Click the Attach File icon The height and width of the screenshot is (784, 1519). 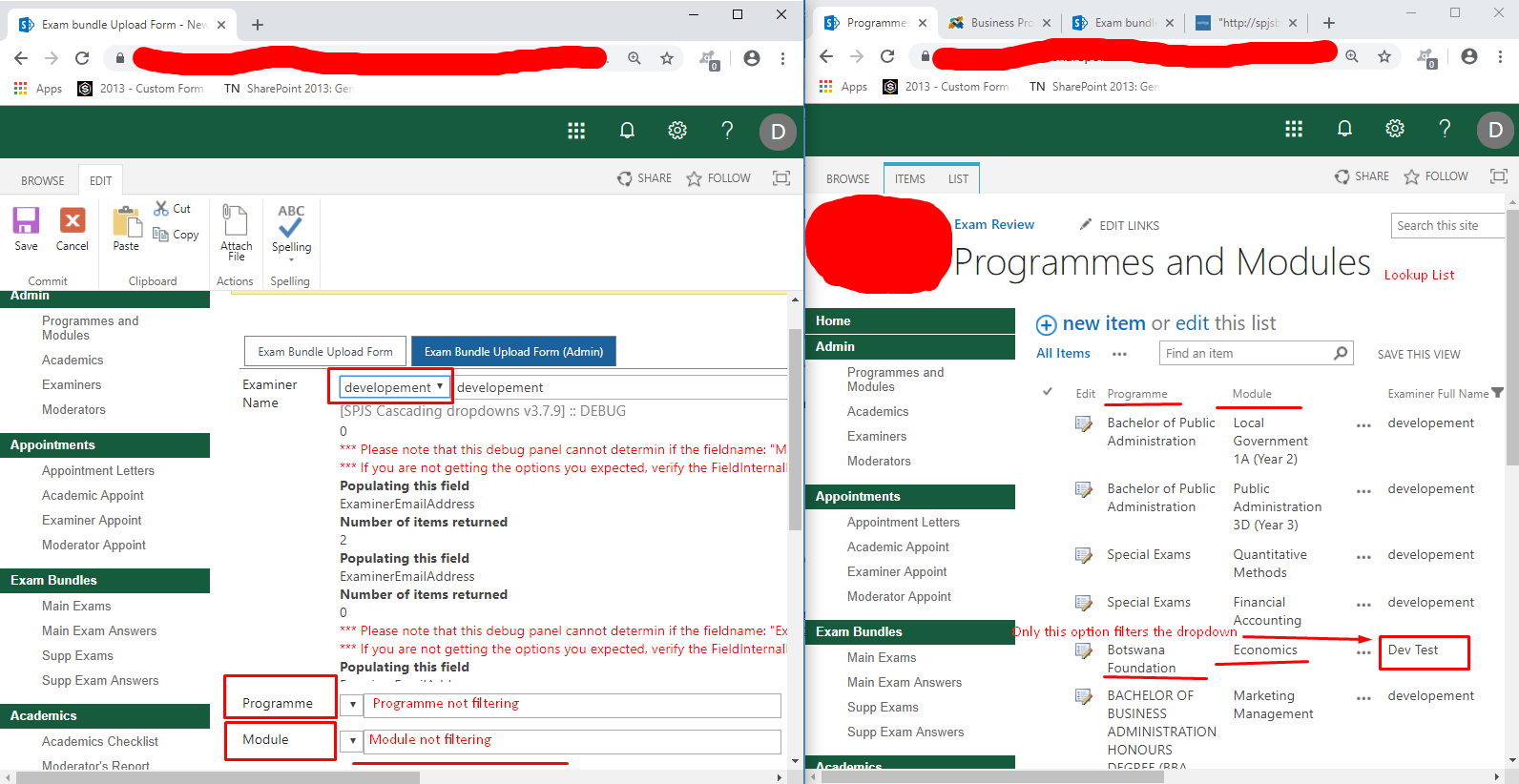(236, 221)
